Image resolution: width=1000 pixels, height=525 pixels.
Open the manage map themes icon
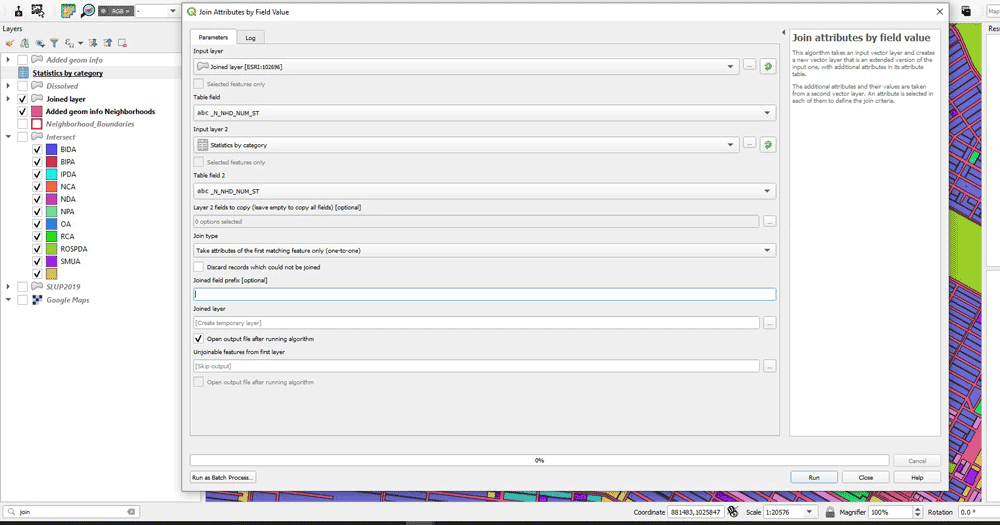pyautogui.click(x=40, y=43)
